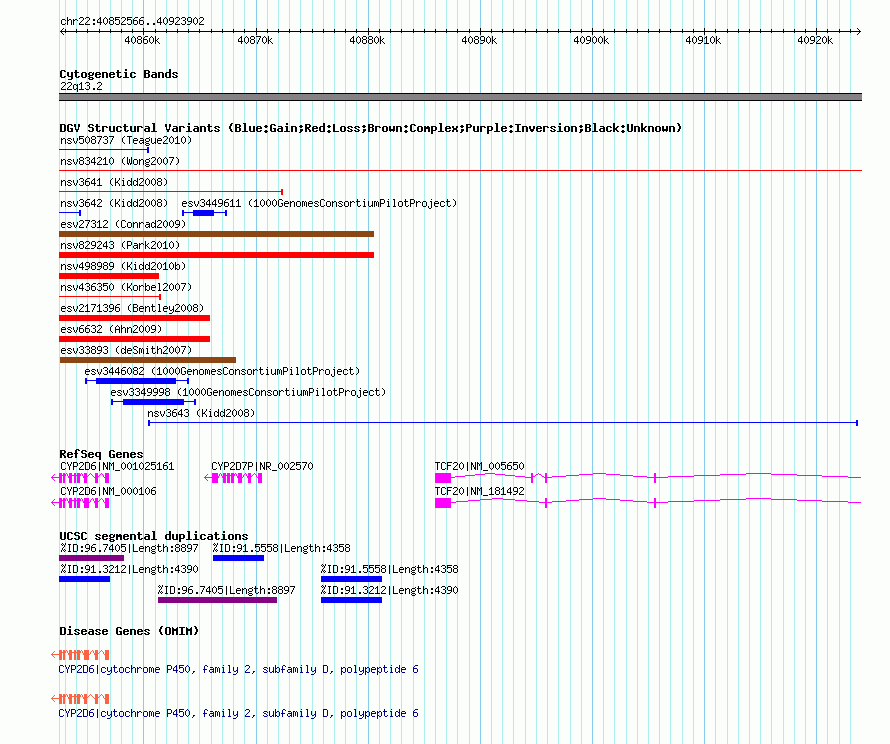Click the second orange CYP2D6 OMIM gene glyph

(80, 699)
